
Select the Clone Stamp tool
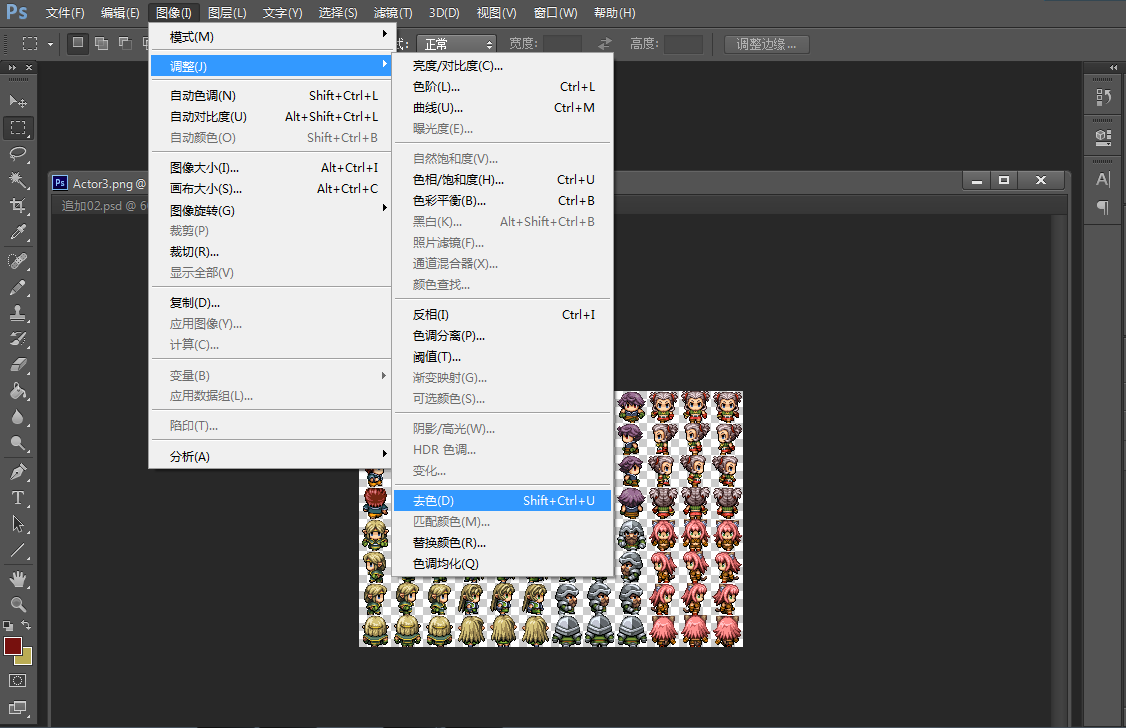[x=18, y=313]
